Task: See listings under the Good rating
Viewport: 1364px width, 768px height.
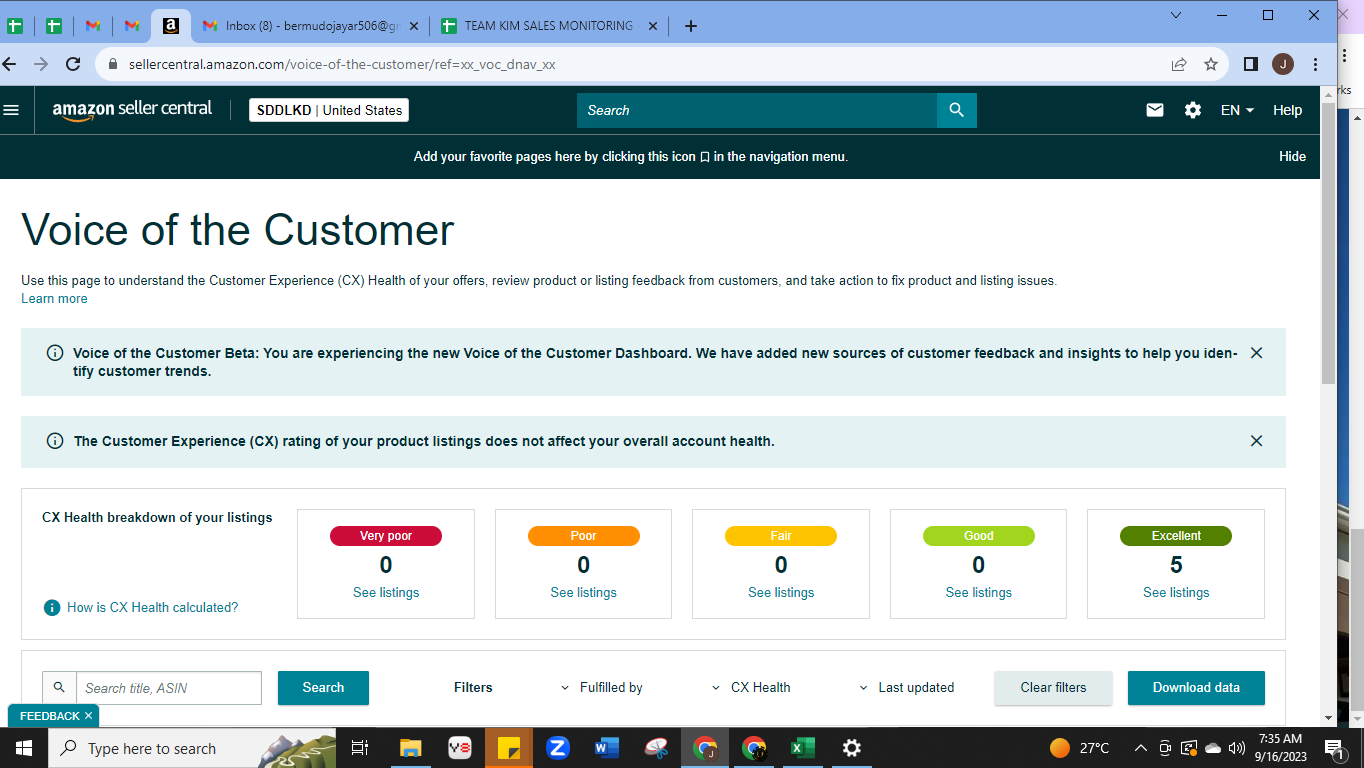Action: tap(979, 593)
